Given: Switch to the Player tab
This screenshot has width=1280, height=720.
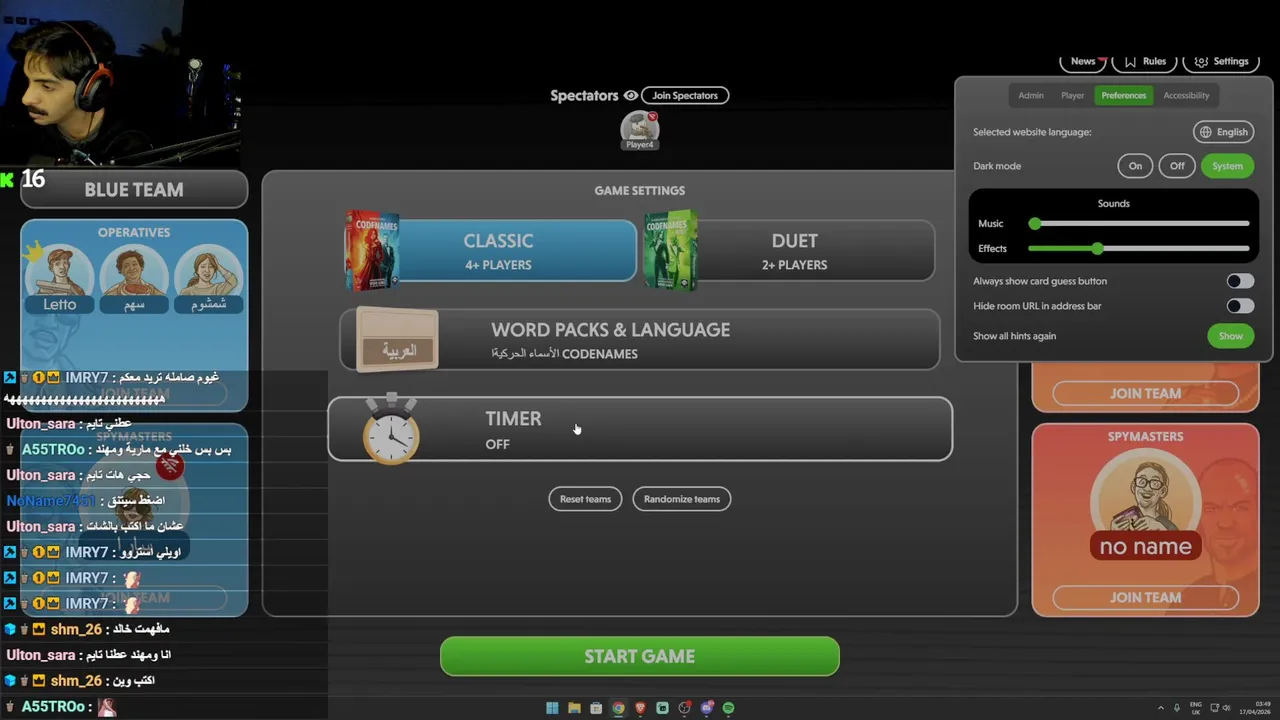Looking at the screenshot, I should [1073, 95].
